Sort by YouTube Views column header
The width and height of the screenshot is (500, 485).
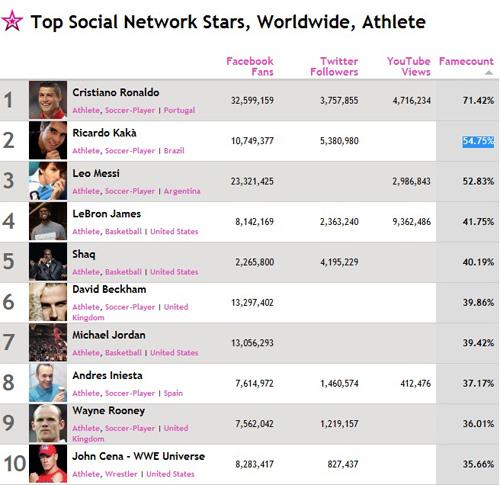tap(409, 66)
